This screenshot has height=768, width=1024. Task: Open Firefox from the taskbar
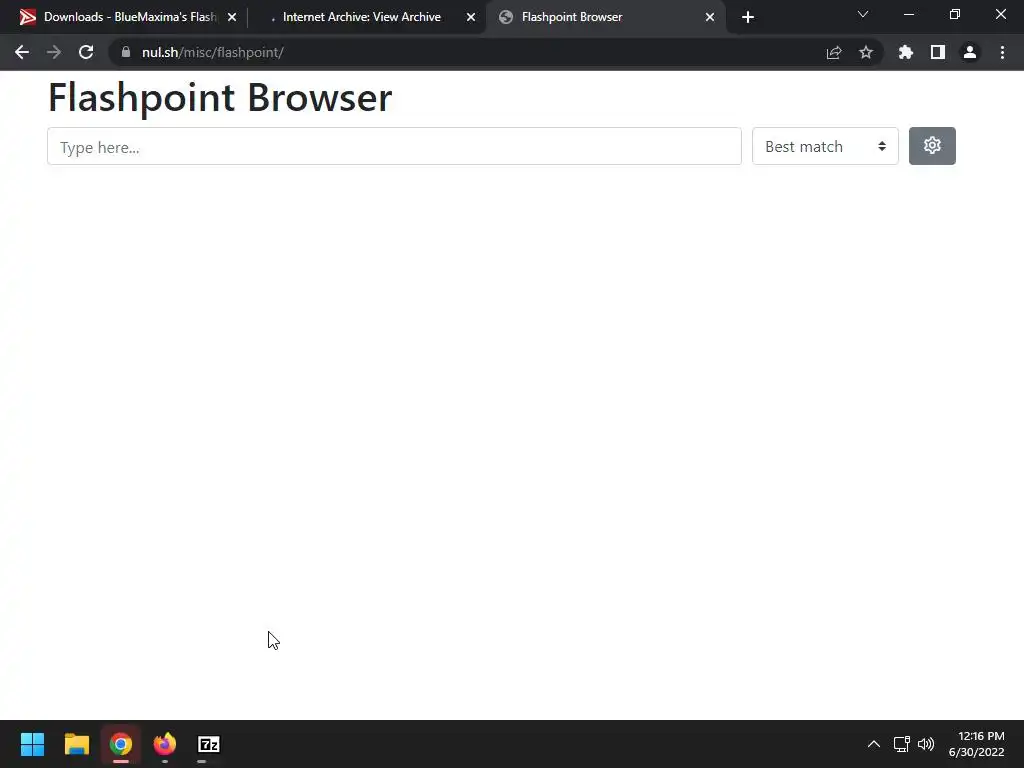(165, 744)
